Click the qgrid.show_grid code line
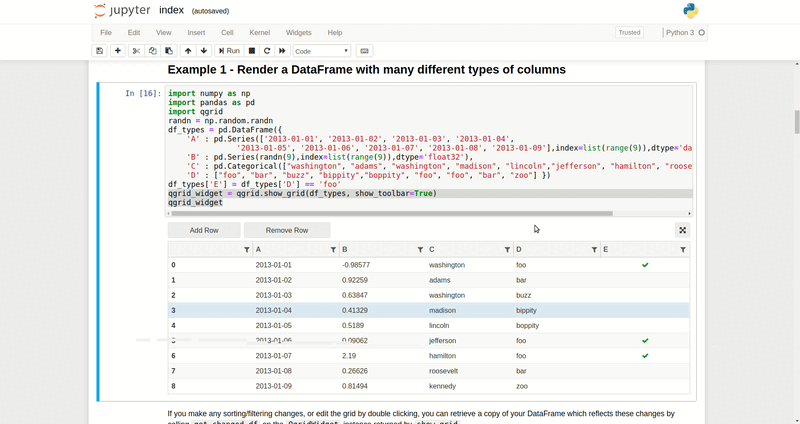This screenshot has width=800, height=424. pyautogui.click(x=303, y=193)
